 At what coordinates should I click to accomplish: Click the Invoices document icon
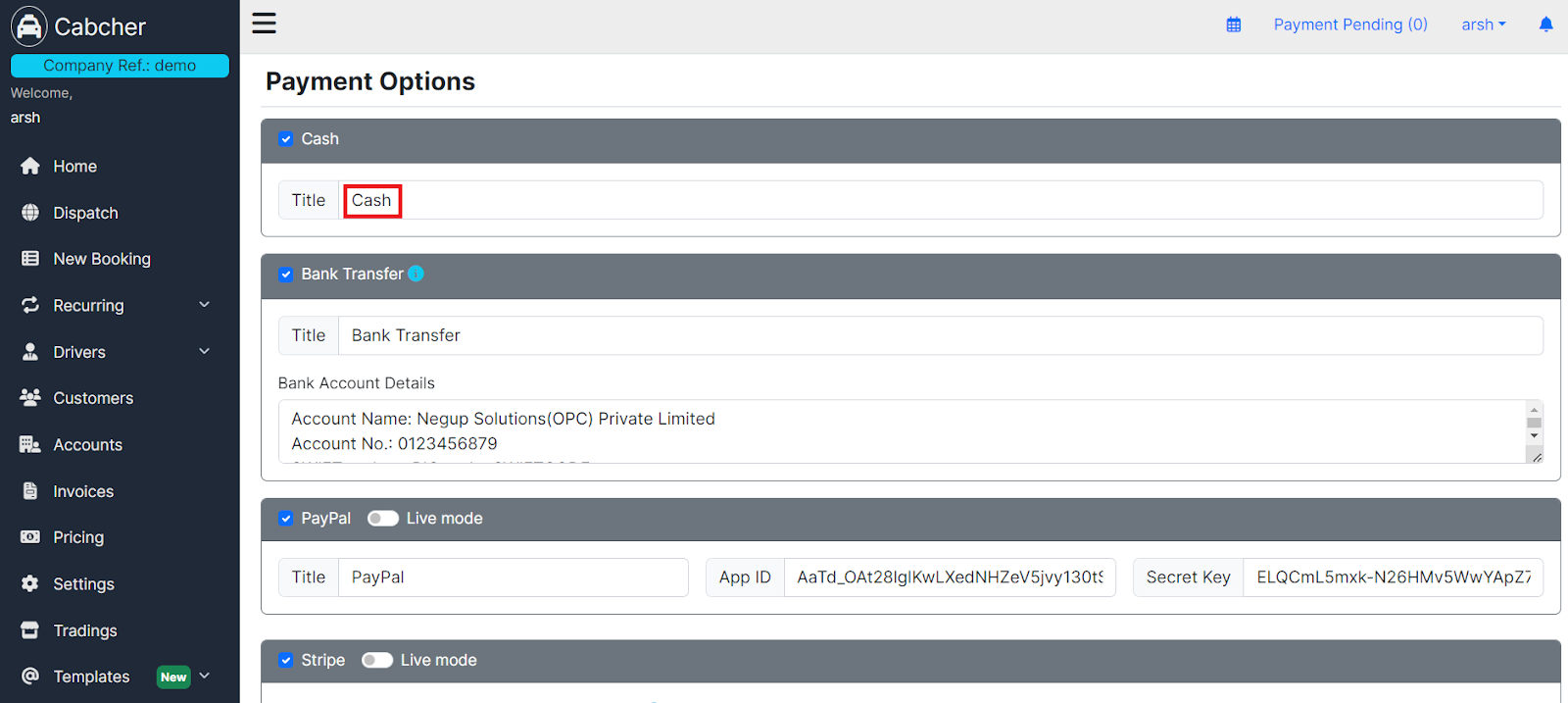click(30, 491)
